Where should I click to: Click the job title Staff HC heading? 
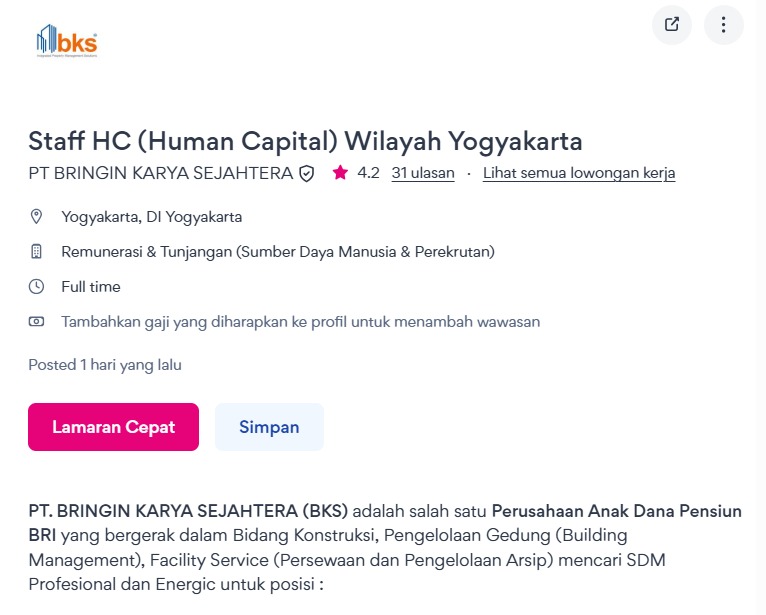click(x=305, y=142)
